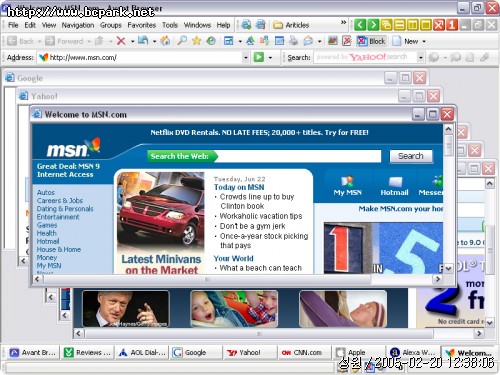Open the Favorites menu
The height and width of the screenshot is (375, 500).
pyautogui.click(x=142, y=25)
